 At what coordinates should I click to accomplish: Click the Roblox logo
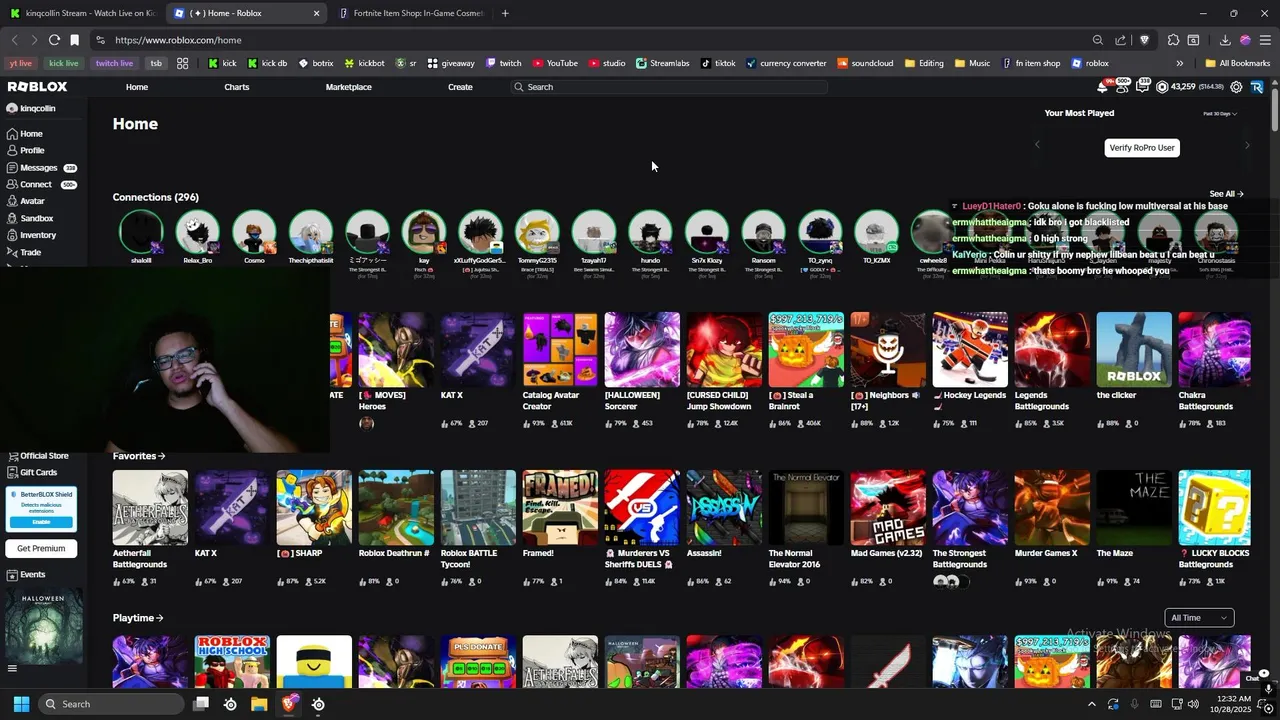[x=37, y=87]
